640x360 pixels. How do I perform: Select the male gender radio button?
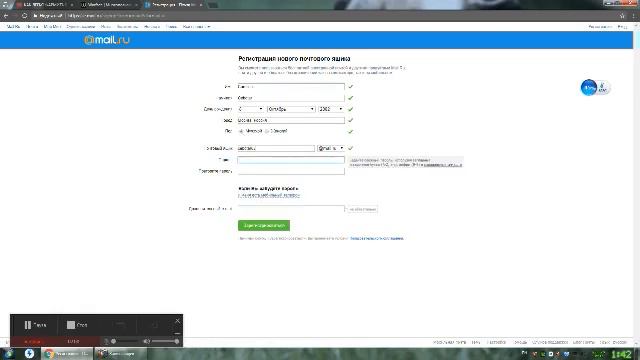pos(241,131)
